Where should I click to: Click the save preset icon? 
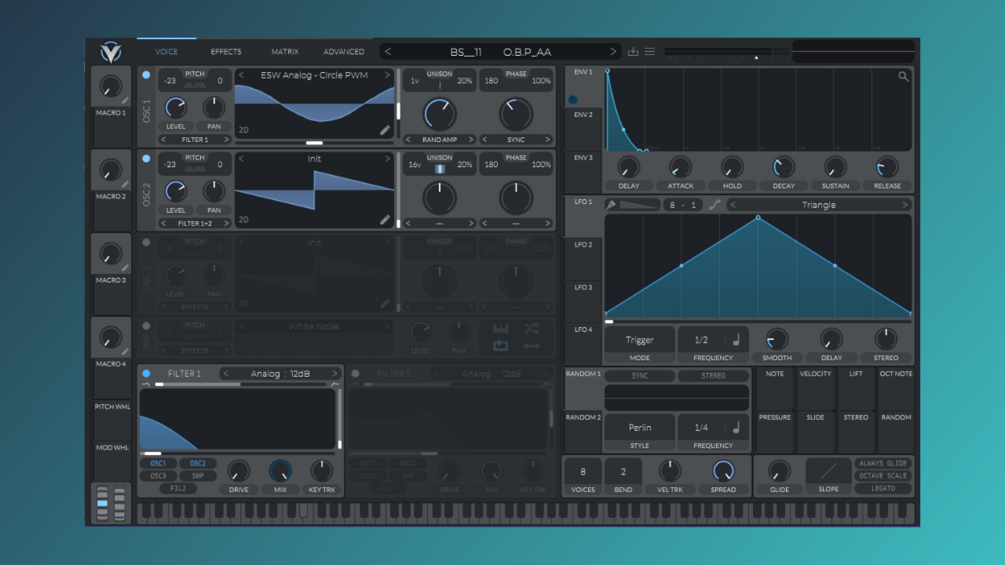tap(633, 52)
